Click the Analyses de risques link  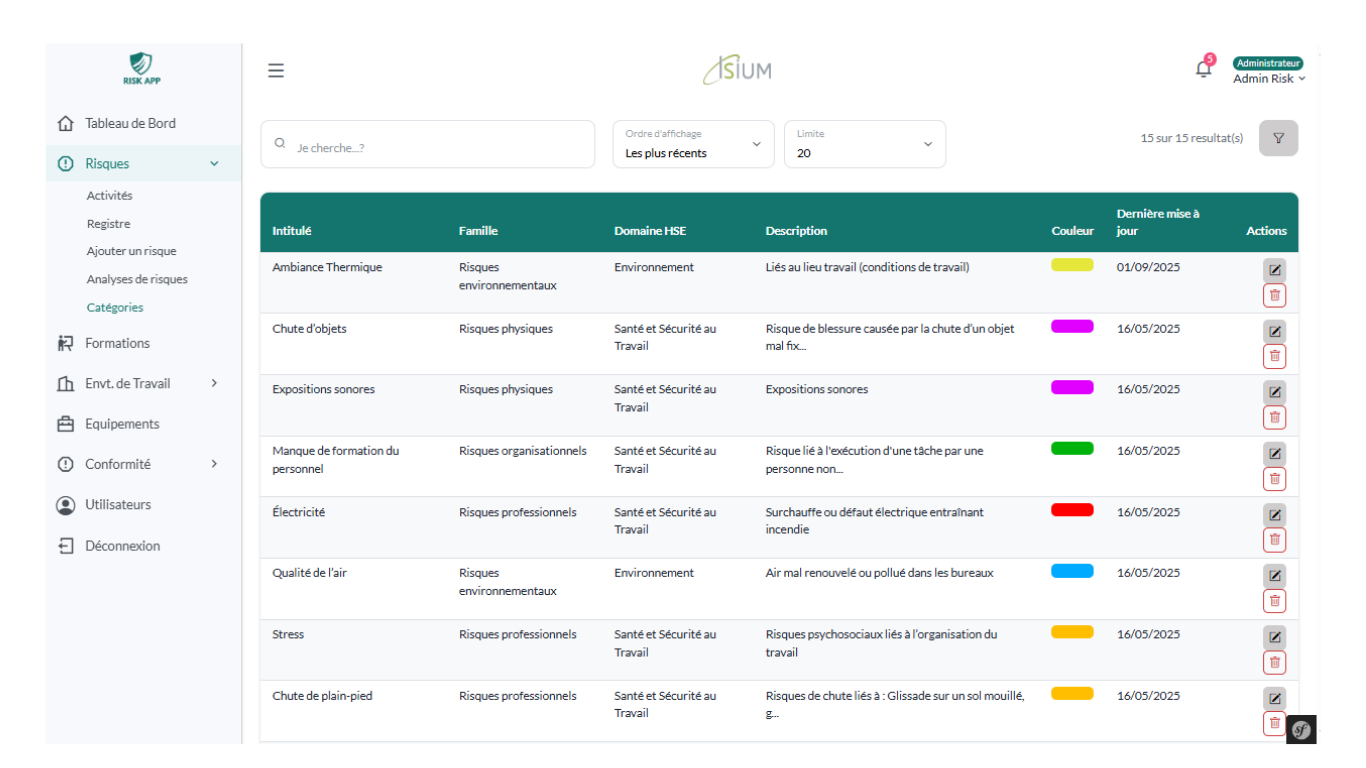click(137, 280)
